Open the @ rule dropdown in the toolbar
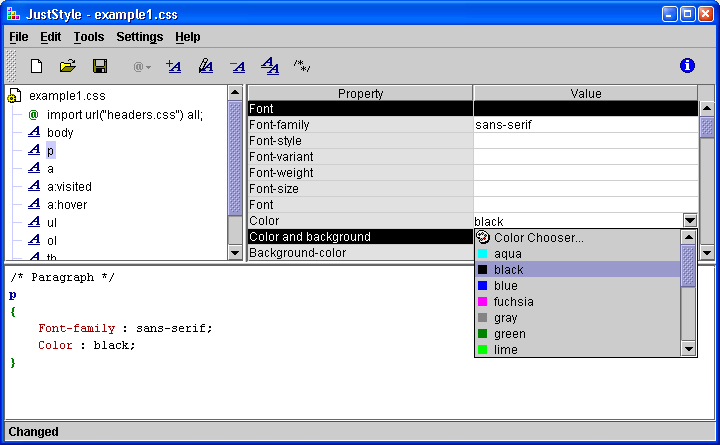The height and width of the screenshot is (445, 720). [142, 66]
